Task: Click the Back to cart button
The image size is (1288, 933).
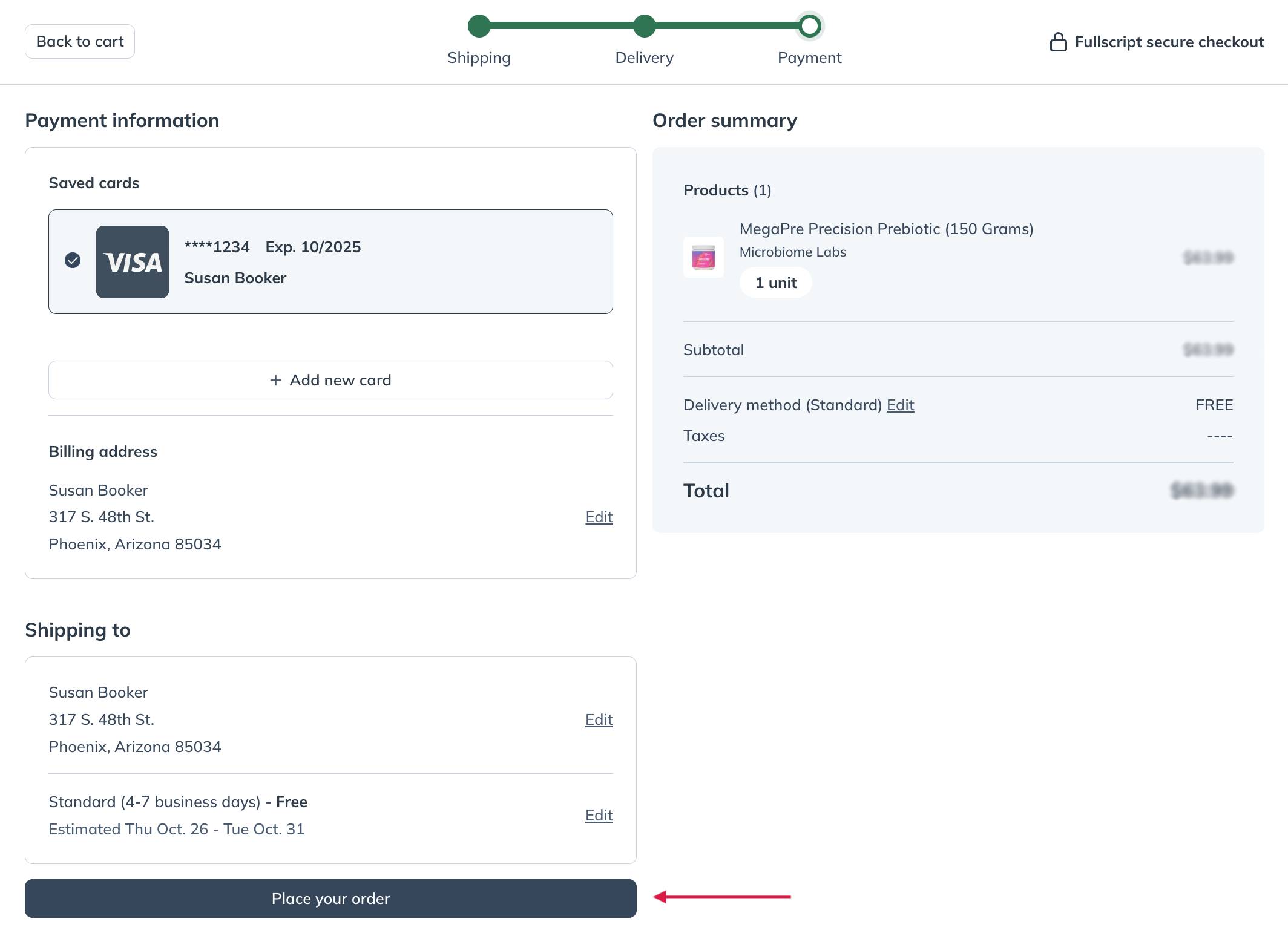Action: (80, 42)
